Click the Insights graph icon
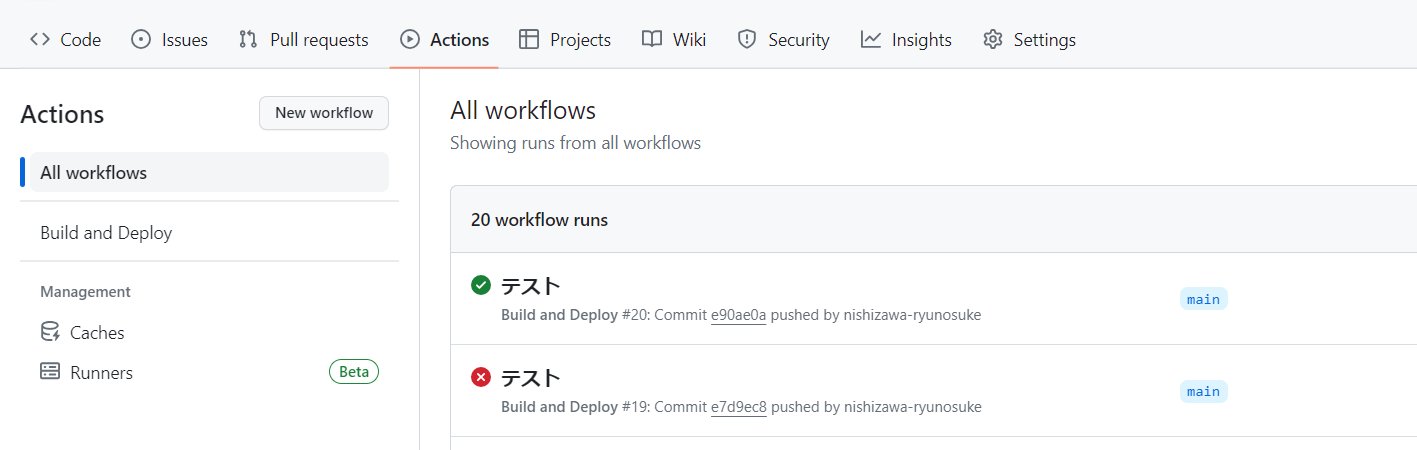The width and height of the screenshot is (1417, 450). pos(871,40)
